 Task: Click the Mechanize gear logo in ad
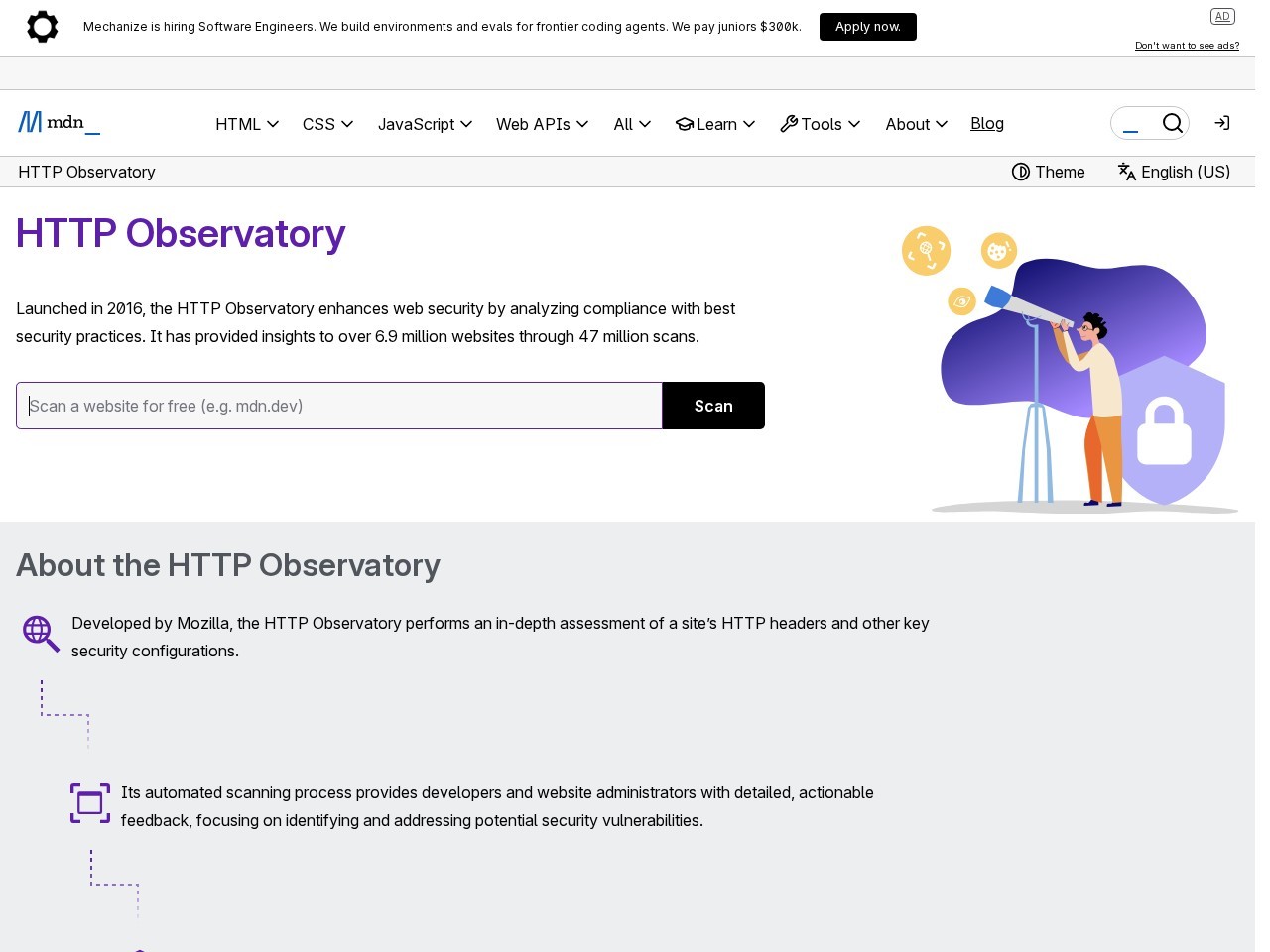[x=43, y=27]
